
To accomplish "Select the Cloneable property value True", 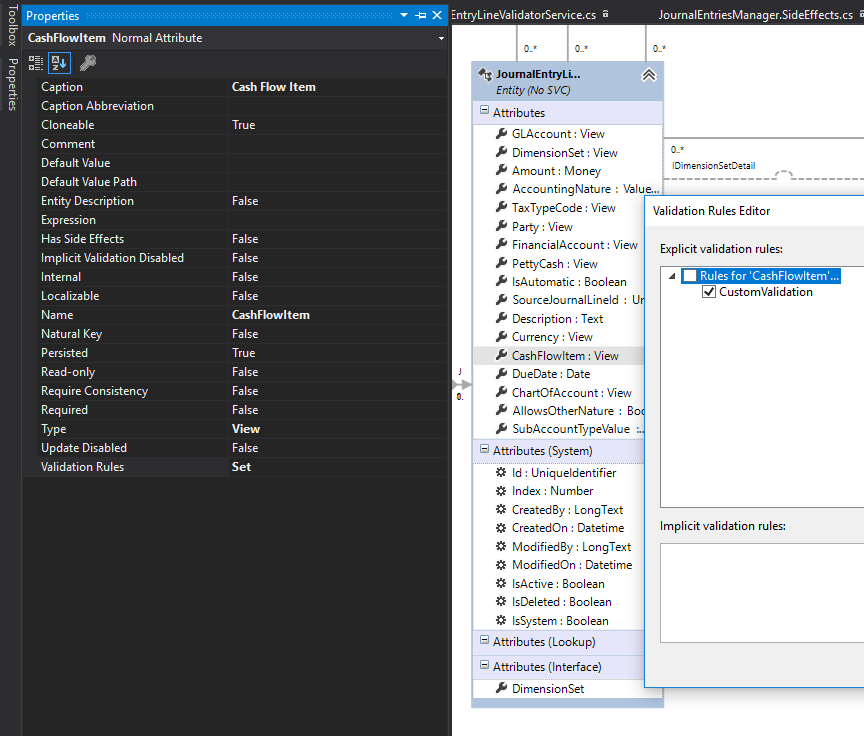I will 244,125.
